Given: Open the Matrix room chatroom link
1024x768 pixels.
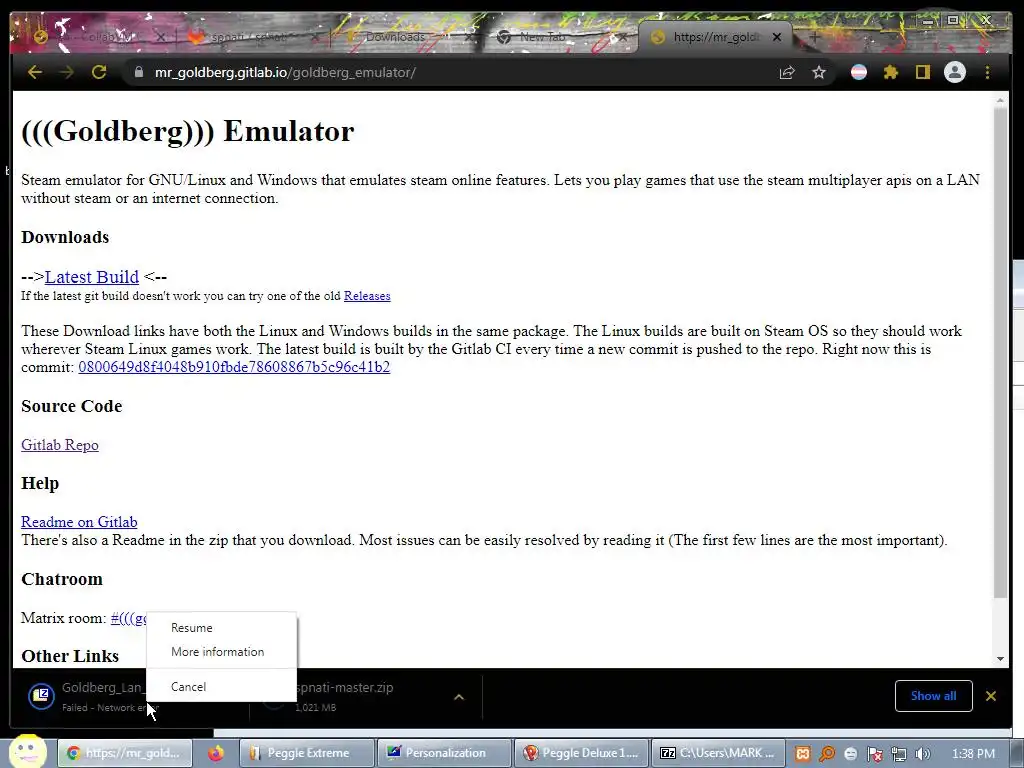Looking at the screenshot, I should pos(128,618).
